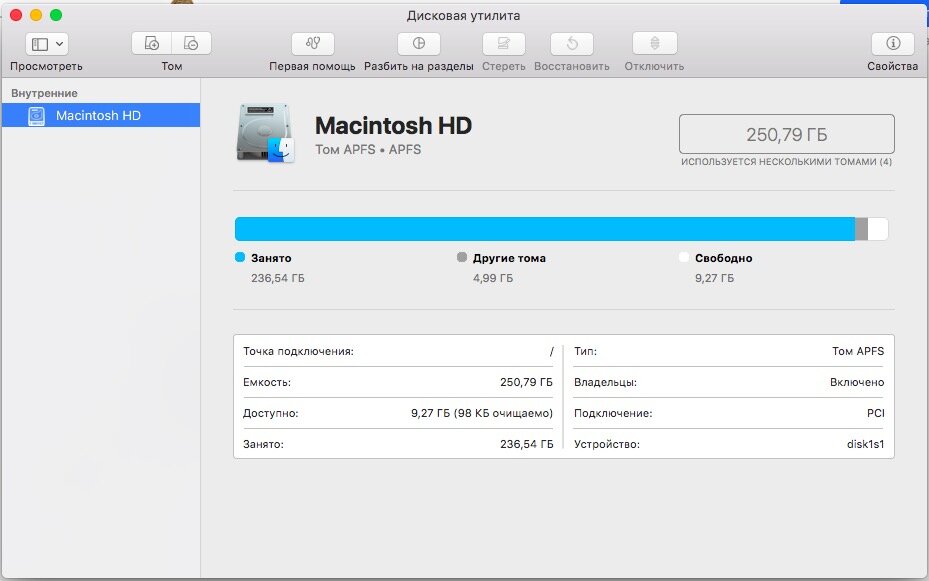Click the Restore toolbar icon

point(572,43)
